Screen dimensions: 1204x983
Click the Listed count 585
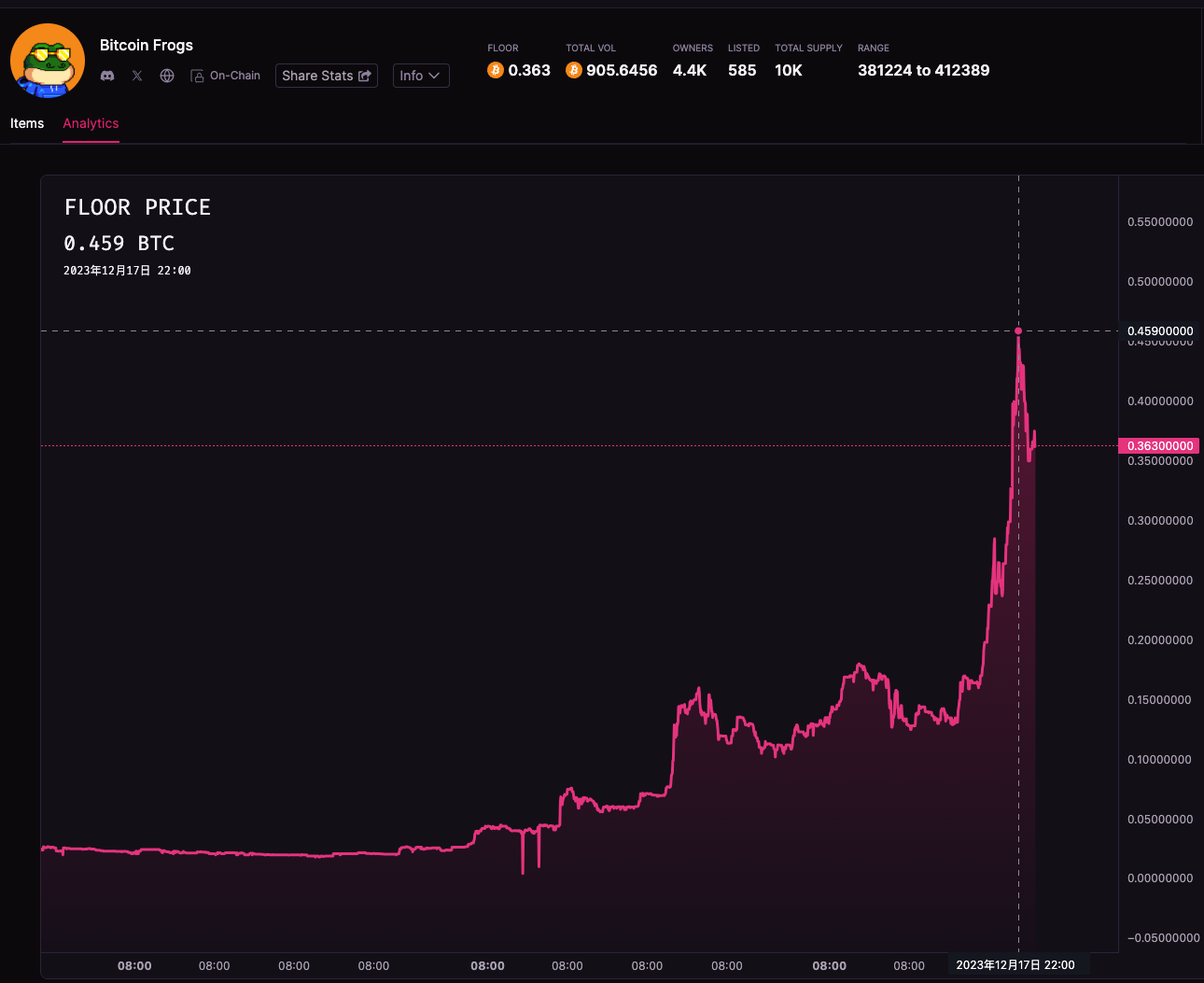click(x=742, y=70)
